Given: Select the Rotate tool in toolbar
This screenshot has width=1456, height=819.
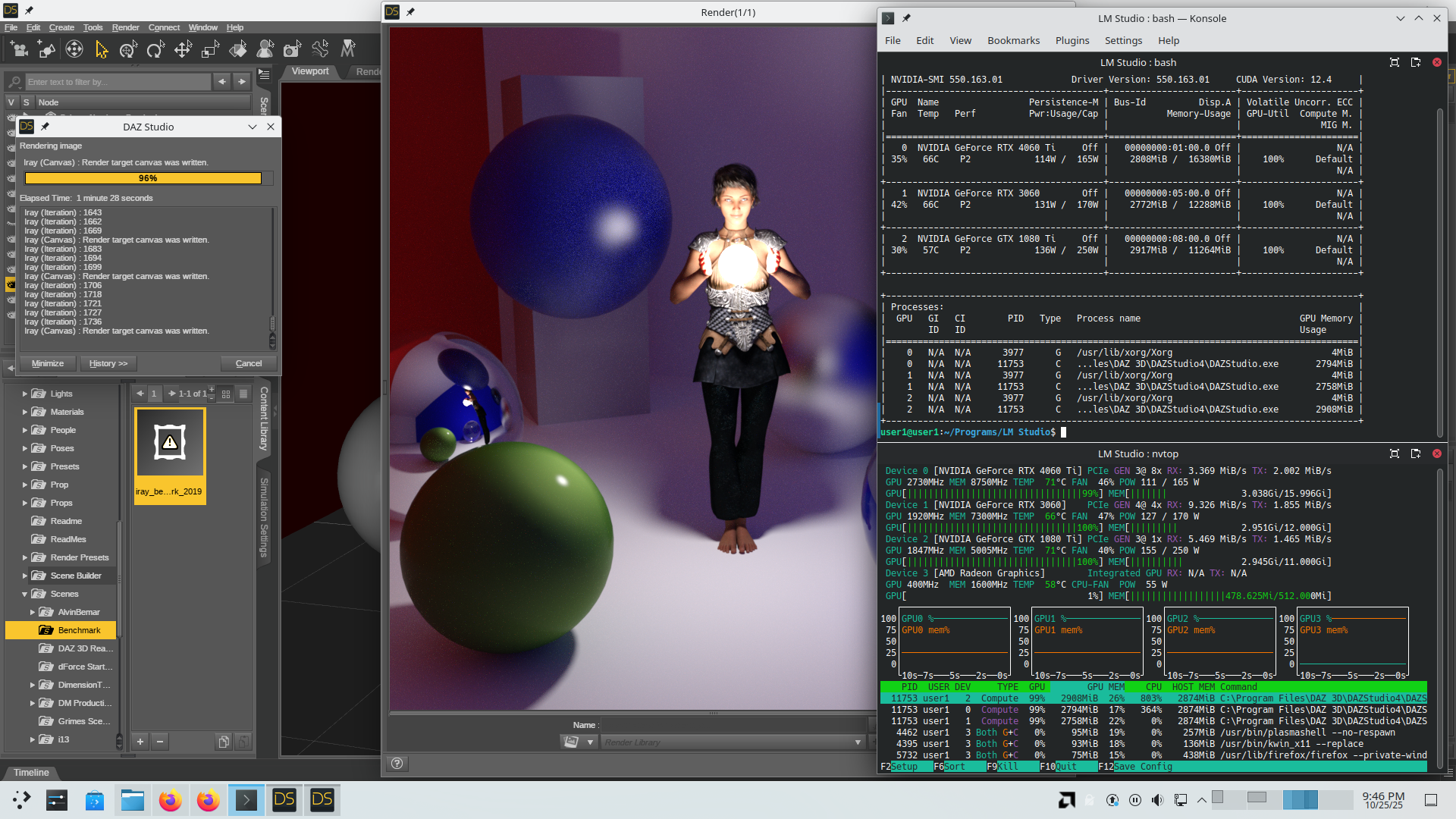Looking at the screenshot, I should click(155, 50).
